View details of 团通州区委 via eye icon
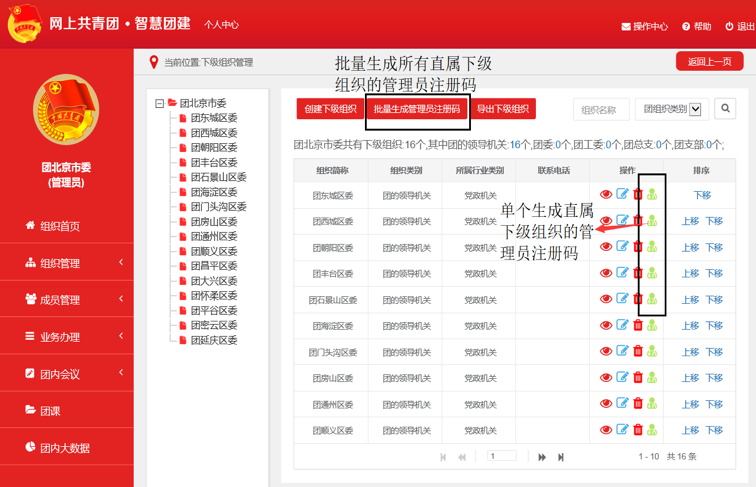The image size is (756, 487). click(606, 404)
